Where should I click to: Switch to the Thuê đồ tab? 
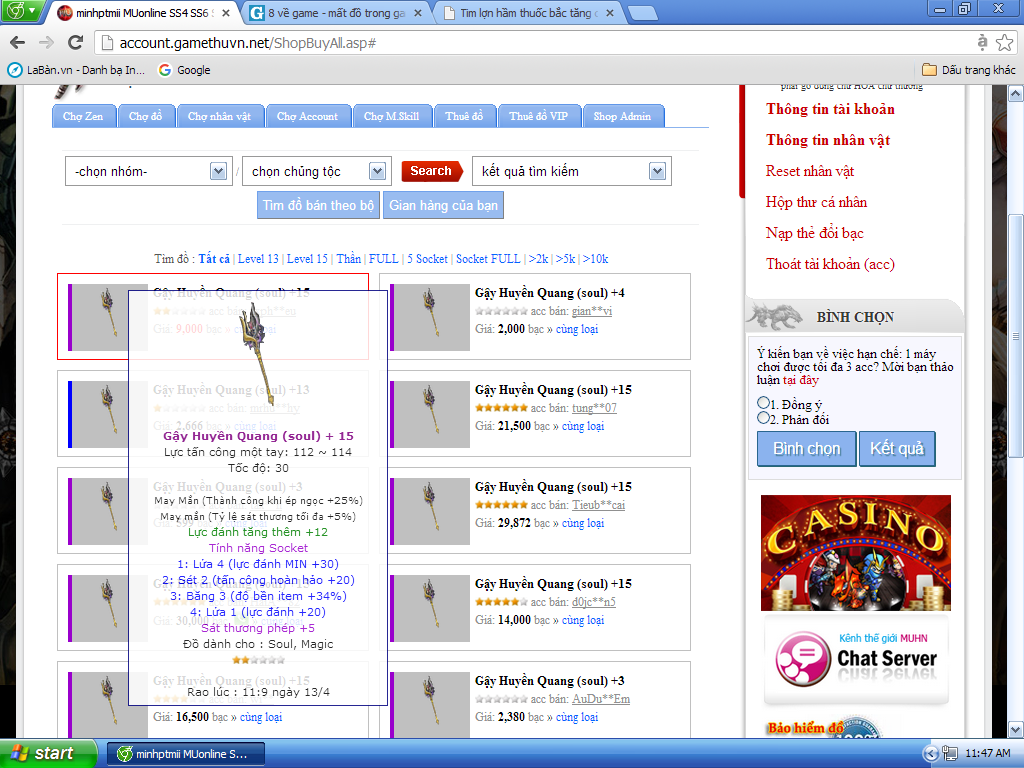464,116
